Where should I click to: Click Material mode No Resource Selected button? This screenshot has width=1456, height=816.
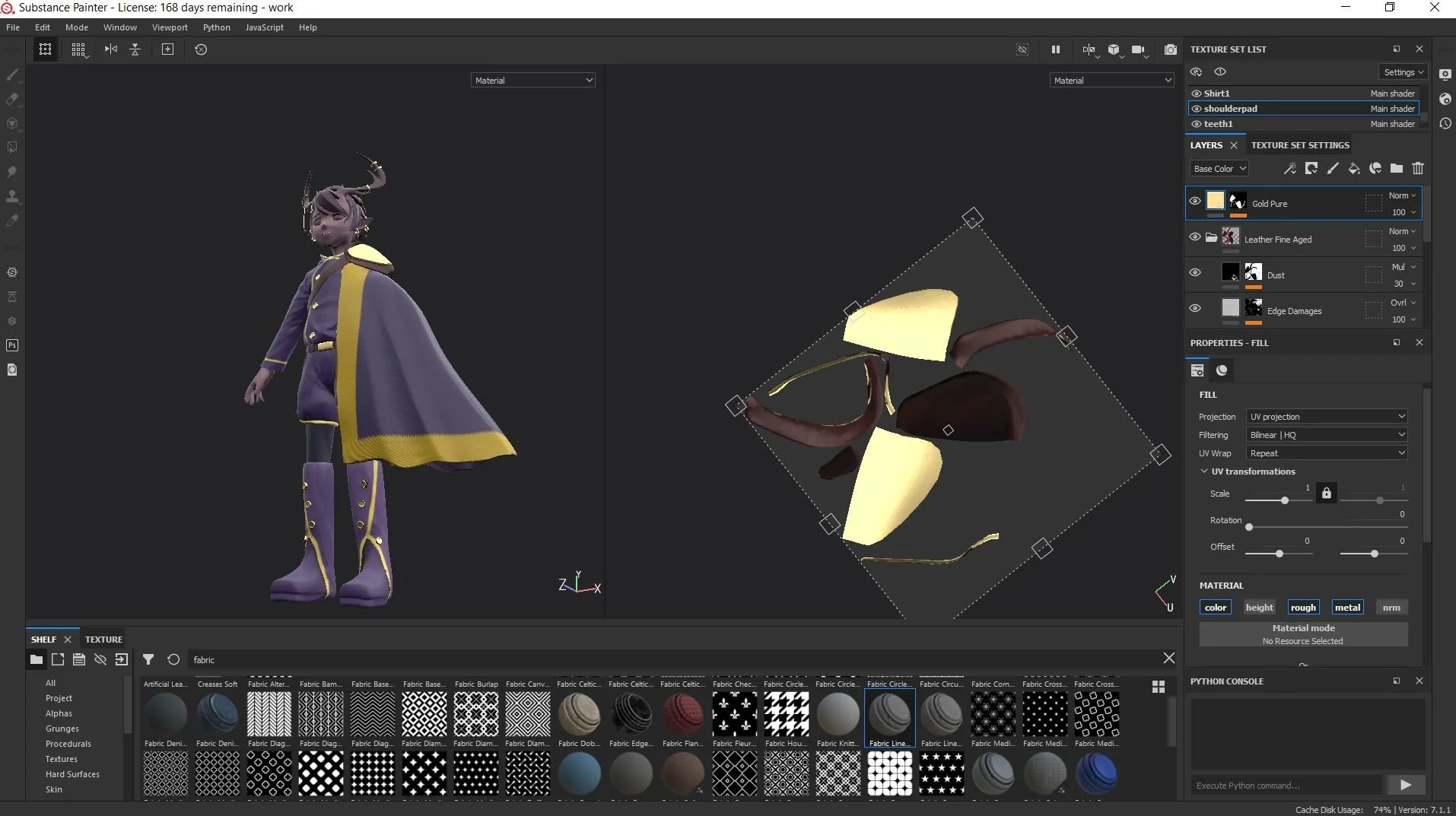[1303, 634]
